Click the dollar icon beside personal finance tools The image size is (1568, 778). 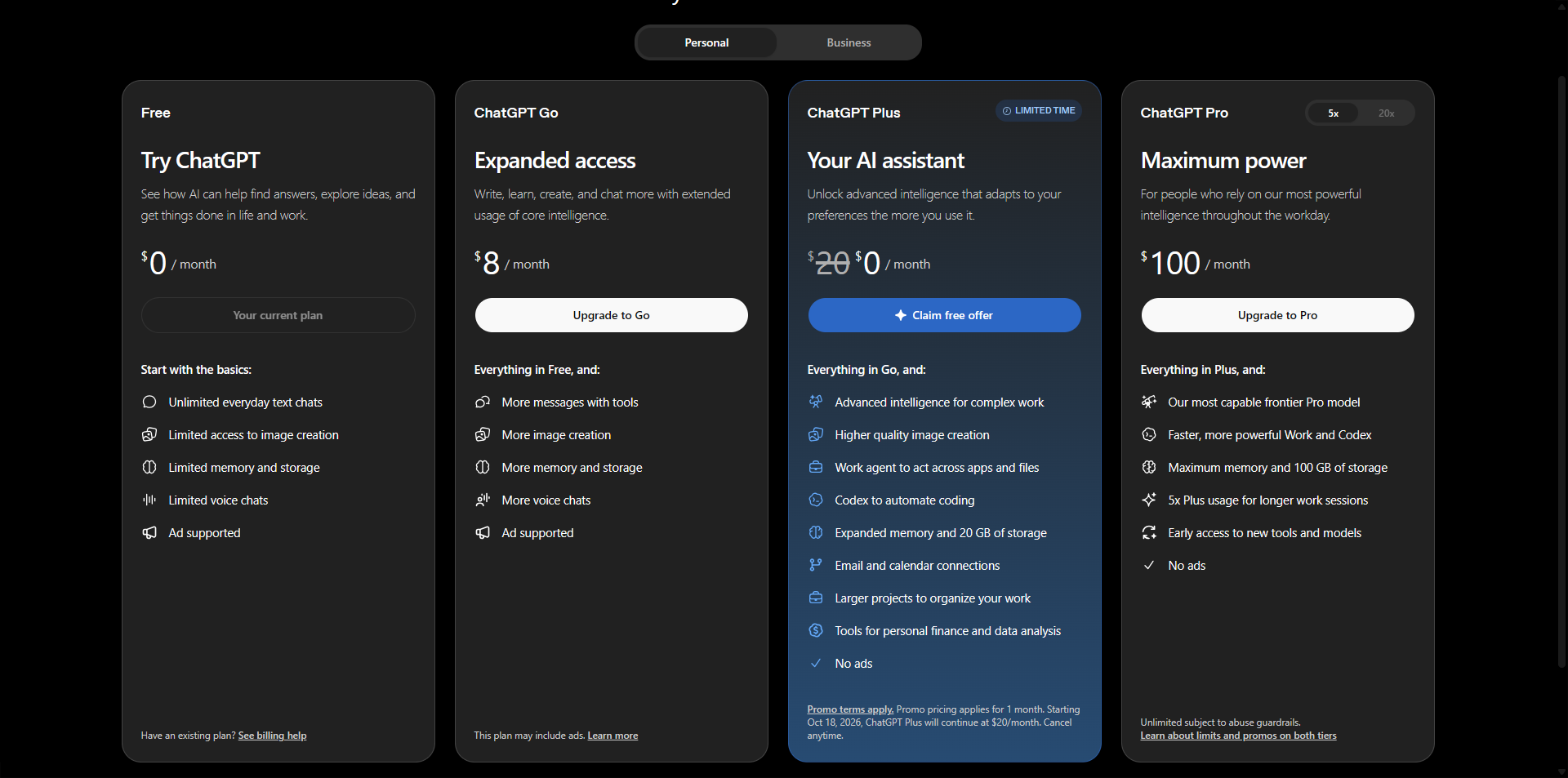tap(816, 630)
